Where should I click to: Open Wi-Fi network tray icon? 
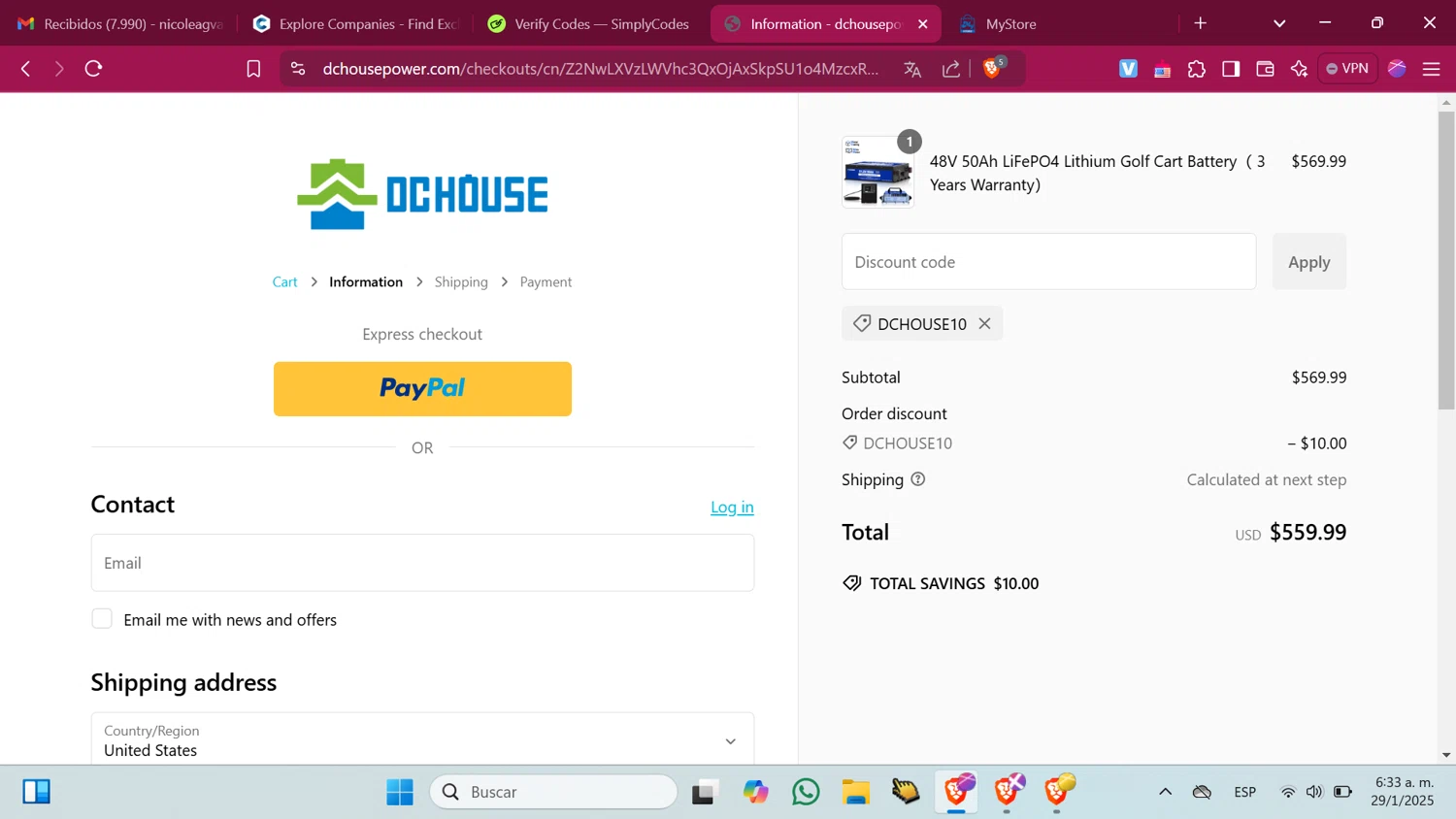pos(1288,792)
